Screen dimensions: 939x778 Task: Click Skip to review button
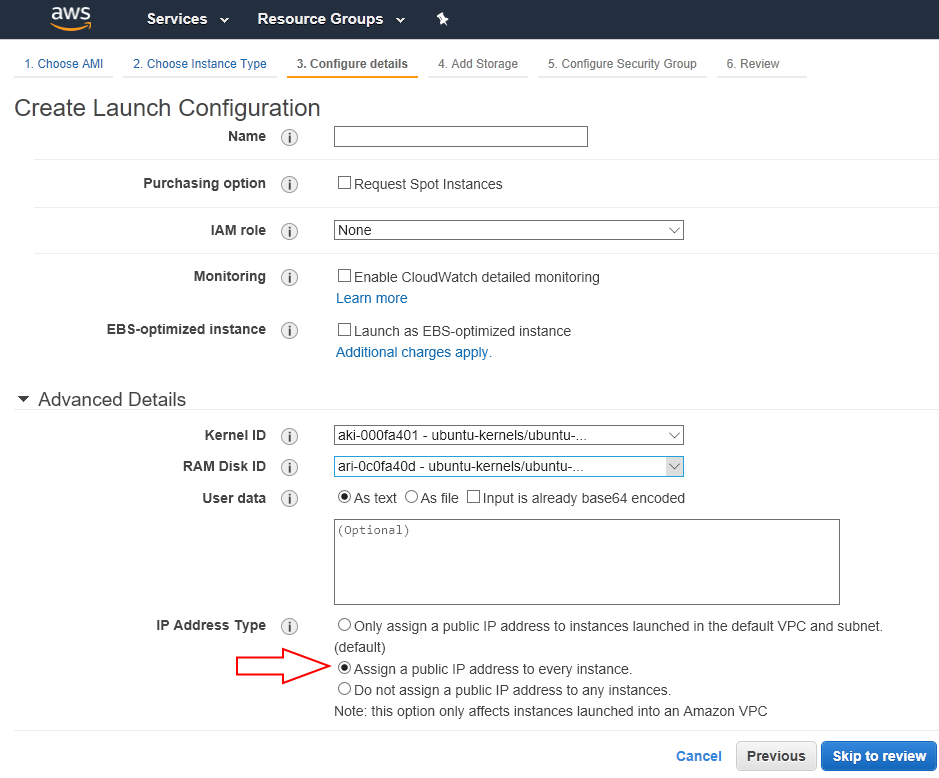[878, 756]
